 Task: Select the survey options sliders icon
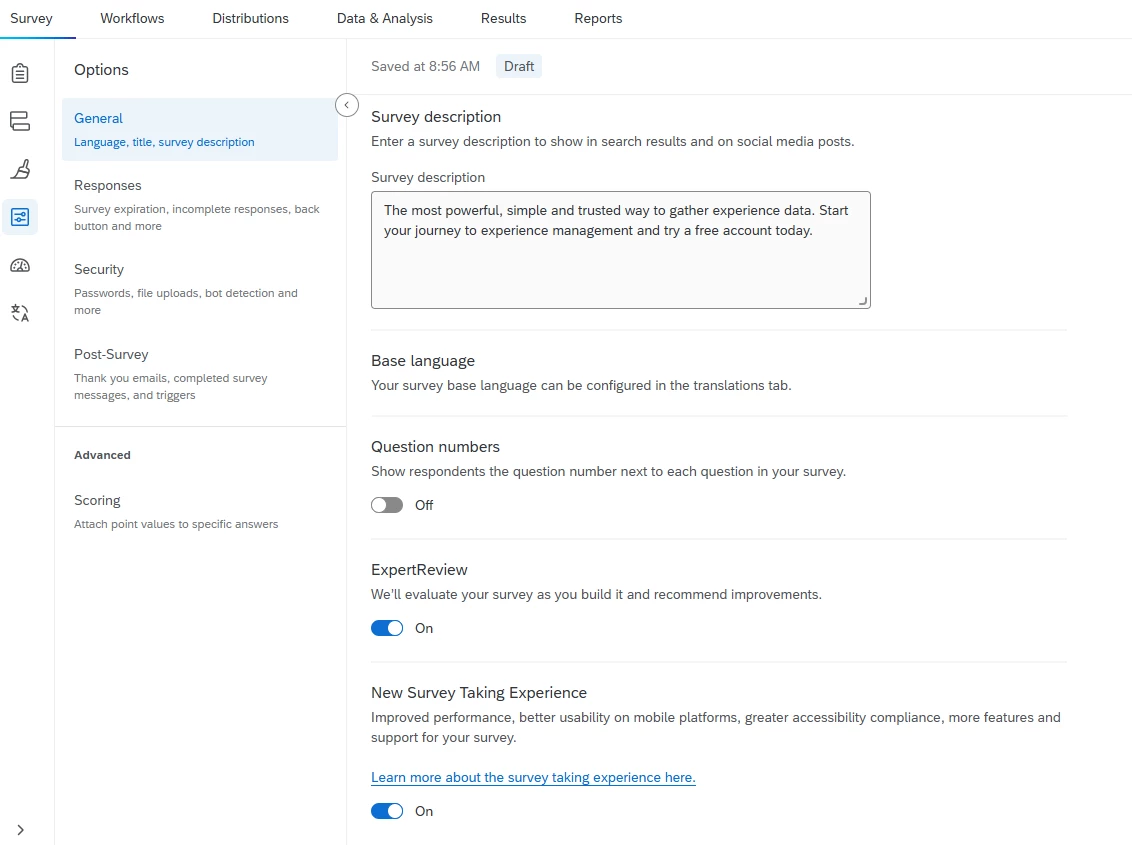(20, 217)
